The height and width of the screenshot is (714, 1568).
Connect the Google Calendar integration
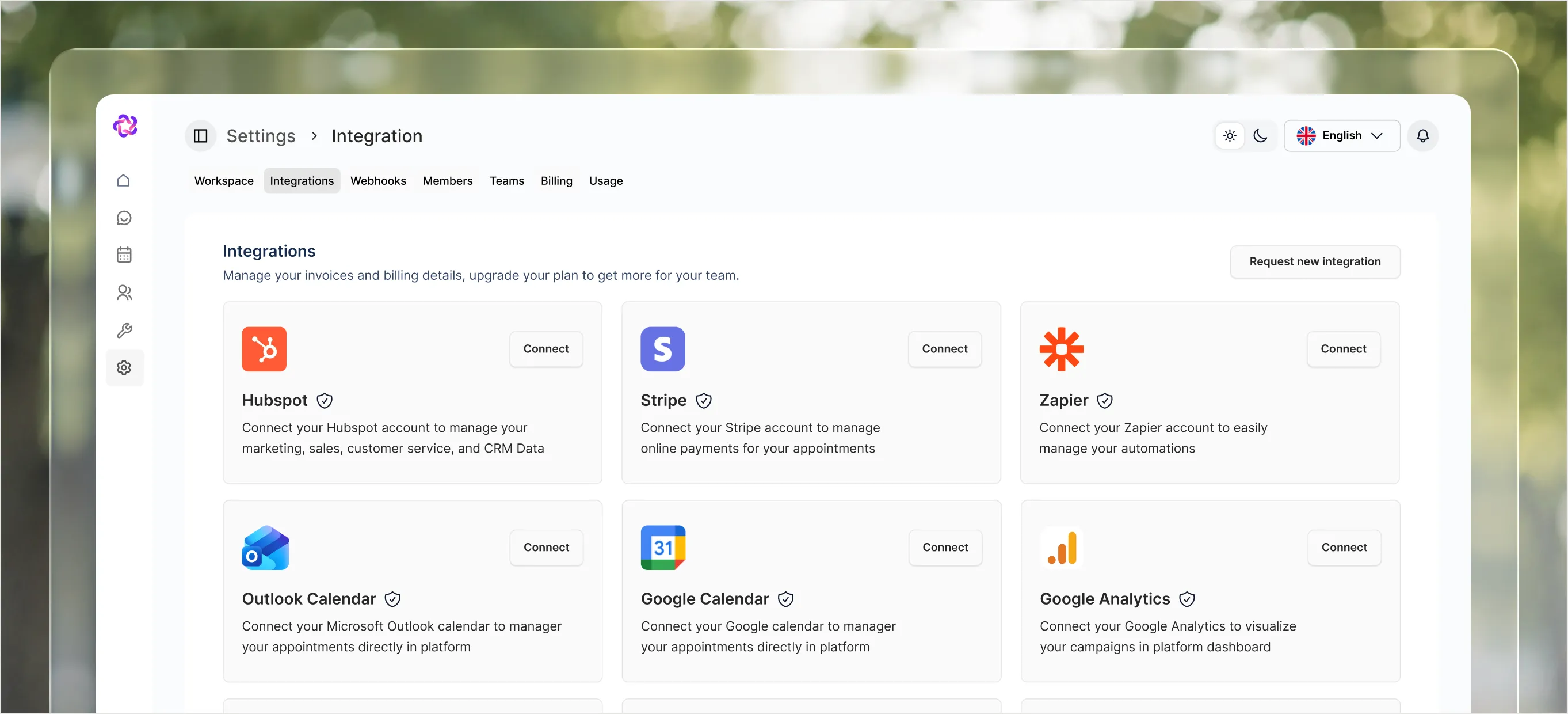[x=945, y=548]
